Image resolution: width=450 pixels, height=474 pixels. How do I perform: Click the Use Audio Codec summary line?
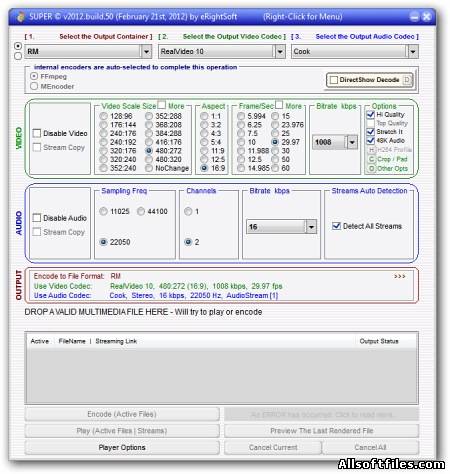click(156, 296)
